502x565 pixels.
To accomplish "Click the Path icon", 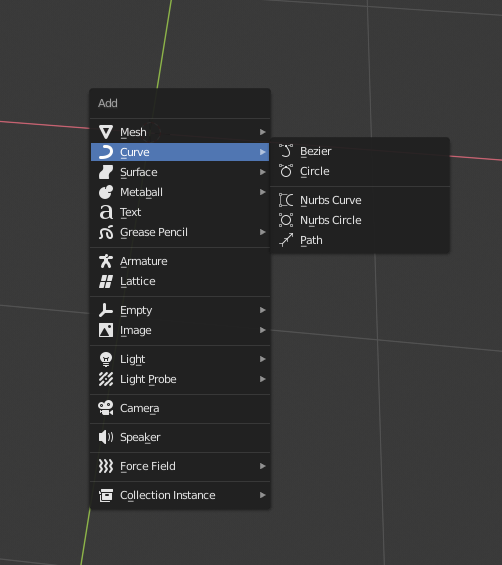I will (286, 240).
